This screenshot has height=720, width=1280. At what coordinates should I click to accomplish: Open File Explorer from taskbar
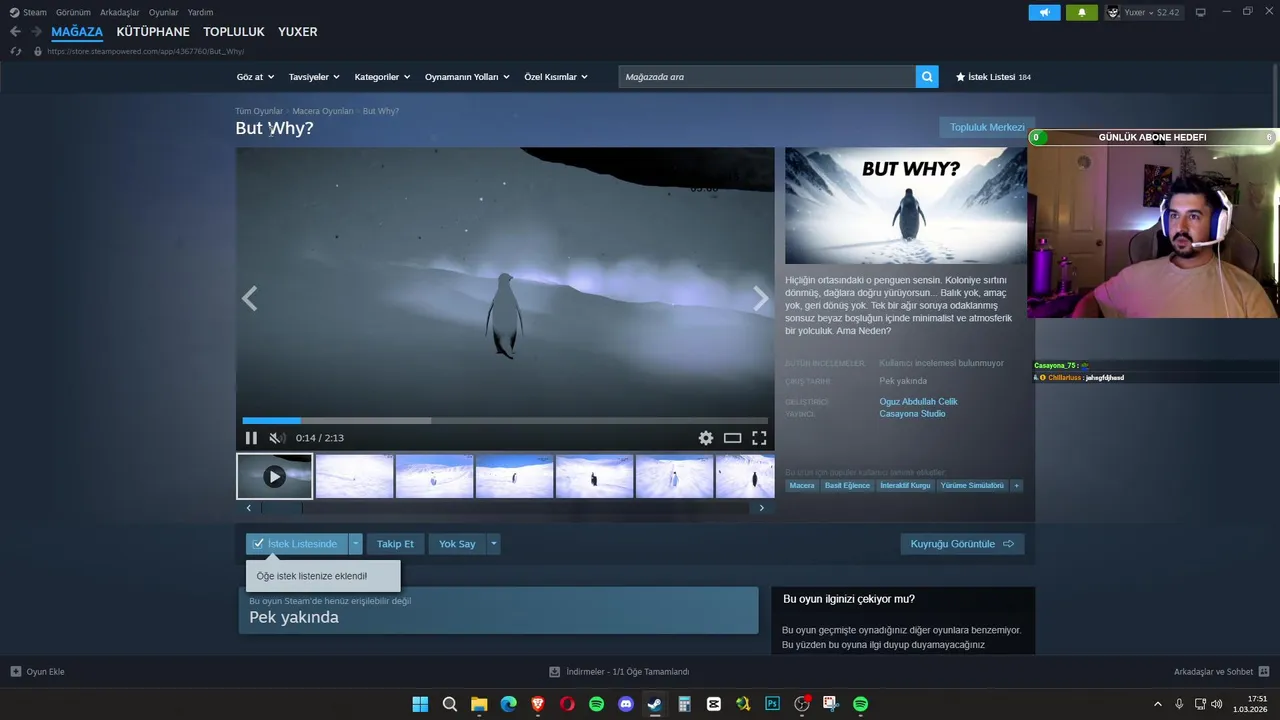click(479, 704)
